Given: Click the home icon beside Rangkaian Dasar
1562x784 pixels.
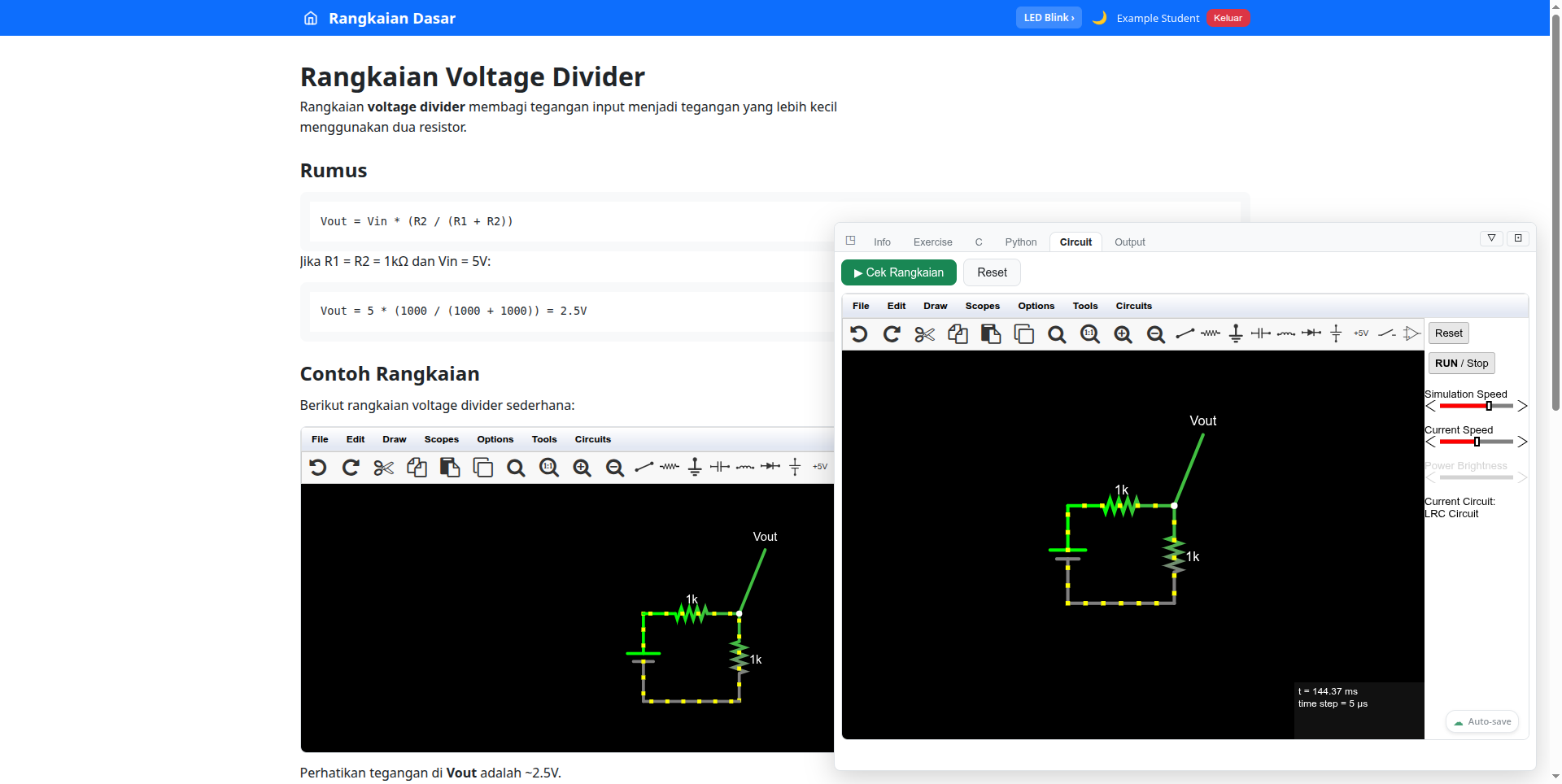Looking at the screenshot, I should (311, 18).
